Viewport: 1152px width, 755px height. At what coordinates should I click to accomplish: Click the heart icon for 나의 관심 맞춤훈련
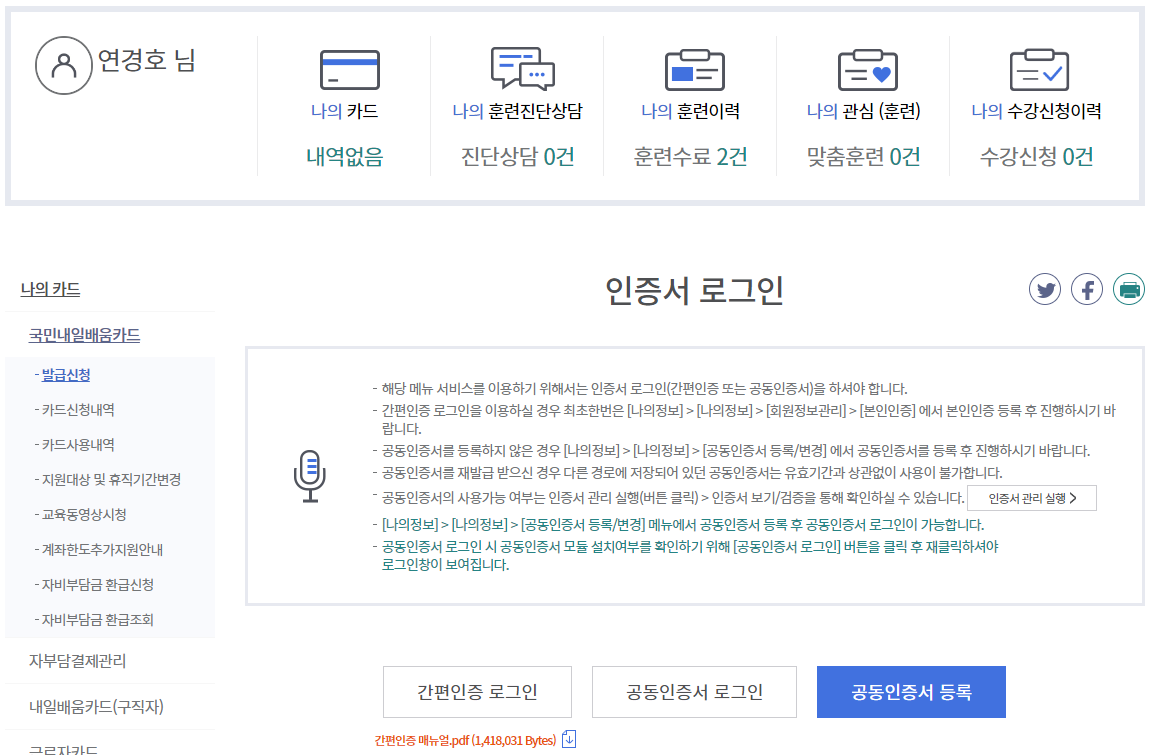click(866, 70)
